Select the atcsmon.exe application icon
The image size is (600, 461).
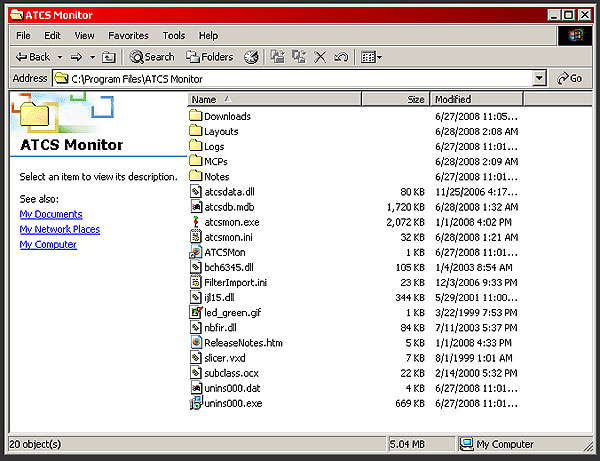point(196,222)
